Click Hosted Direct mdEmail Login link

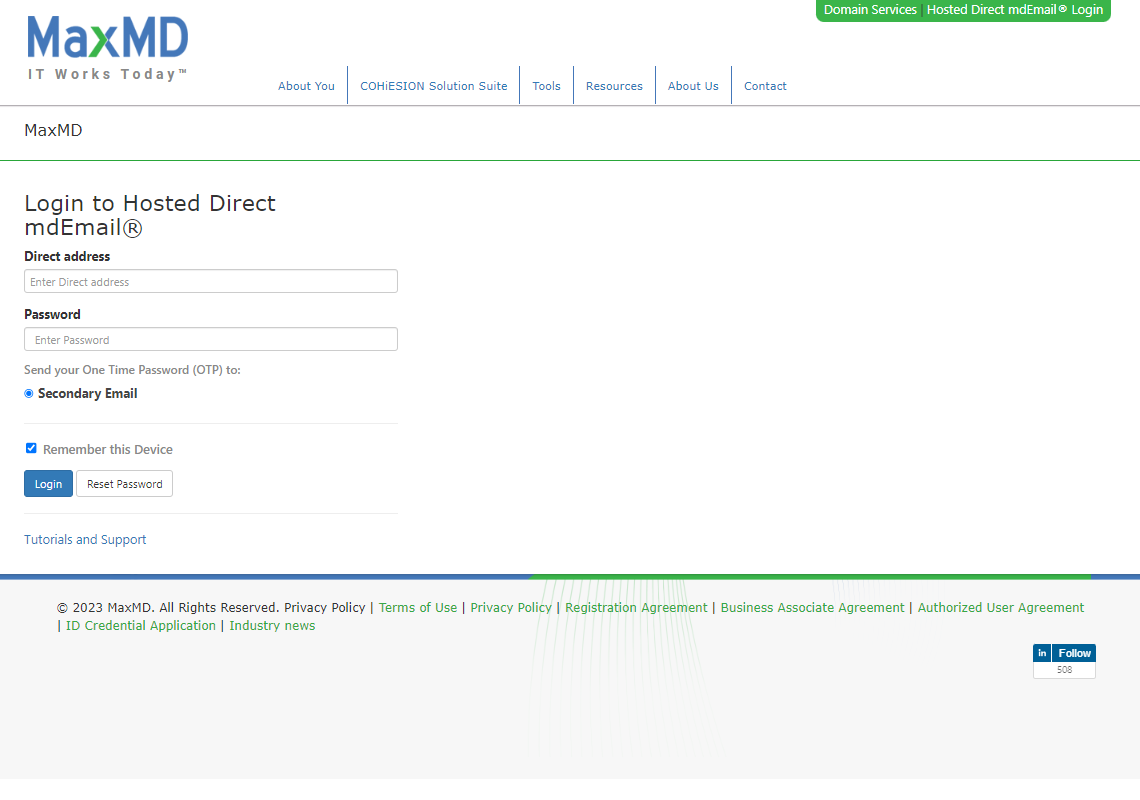1014,10
